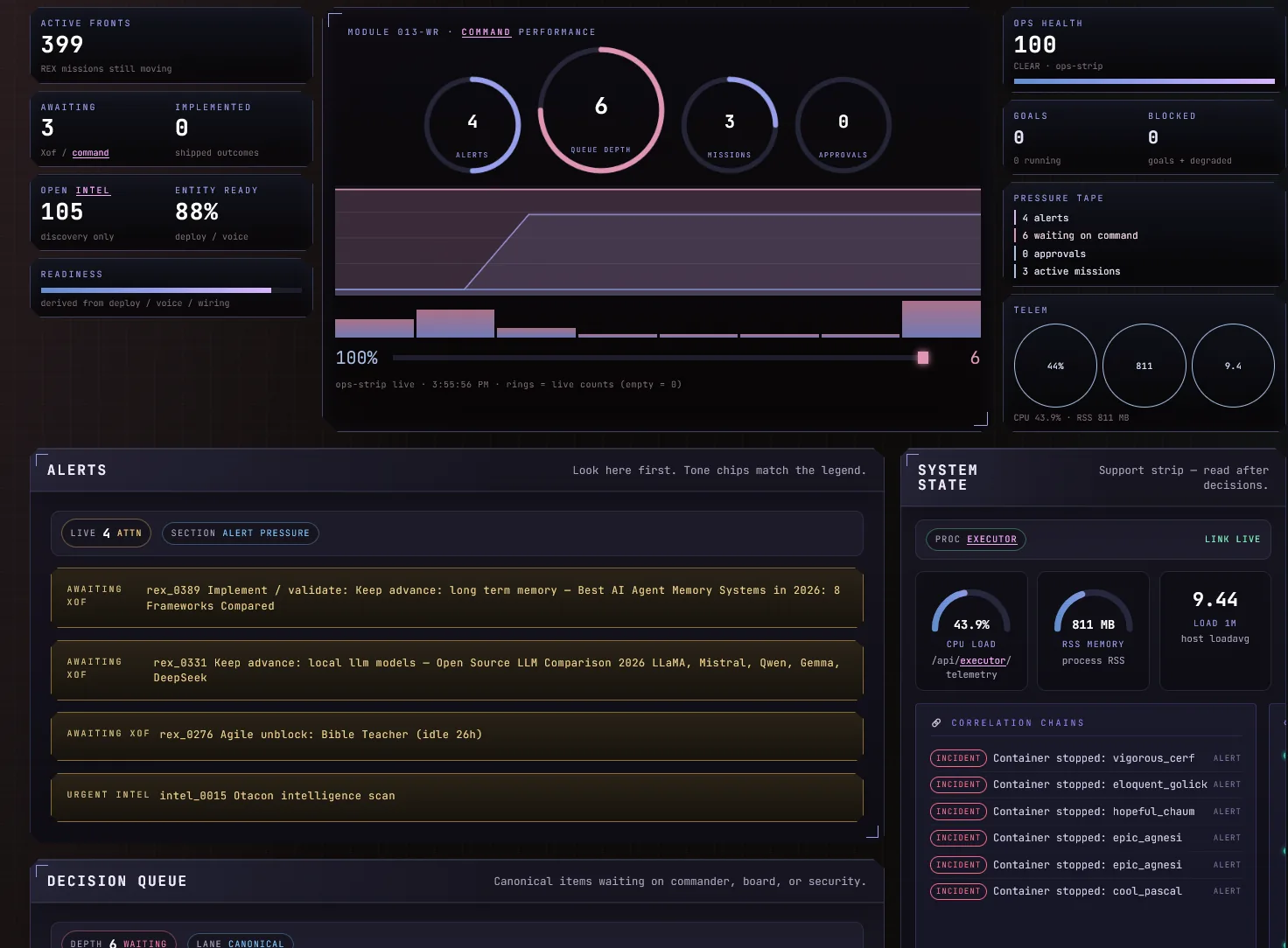This screenshot has width=1288, height=948.
Task: Click the LINK LIVE status indicator
Action: 1233,540
